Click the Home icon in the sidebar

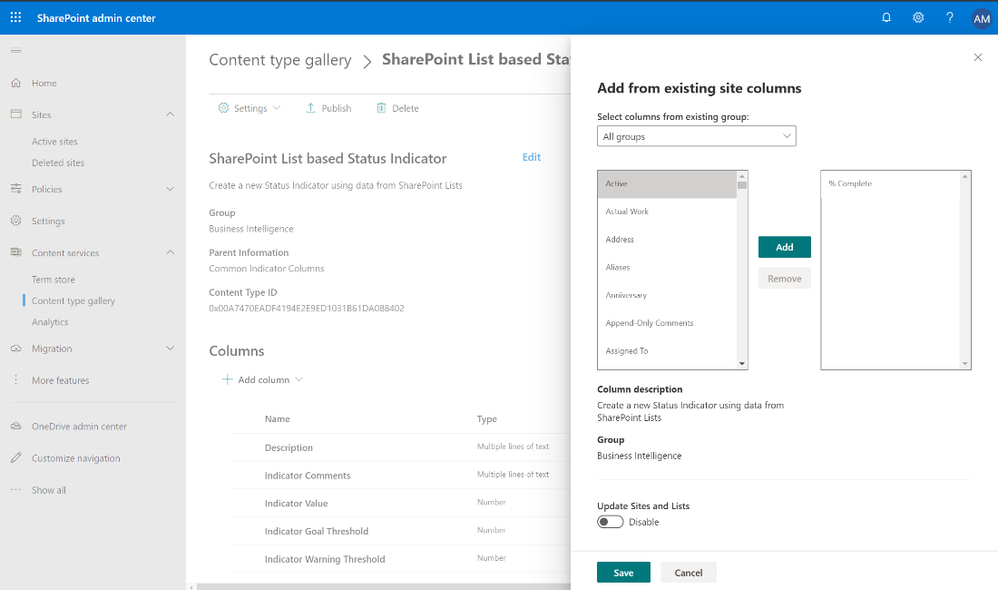click(x=16, y=83)
